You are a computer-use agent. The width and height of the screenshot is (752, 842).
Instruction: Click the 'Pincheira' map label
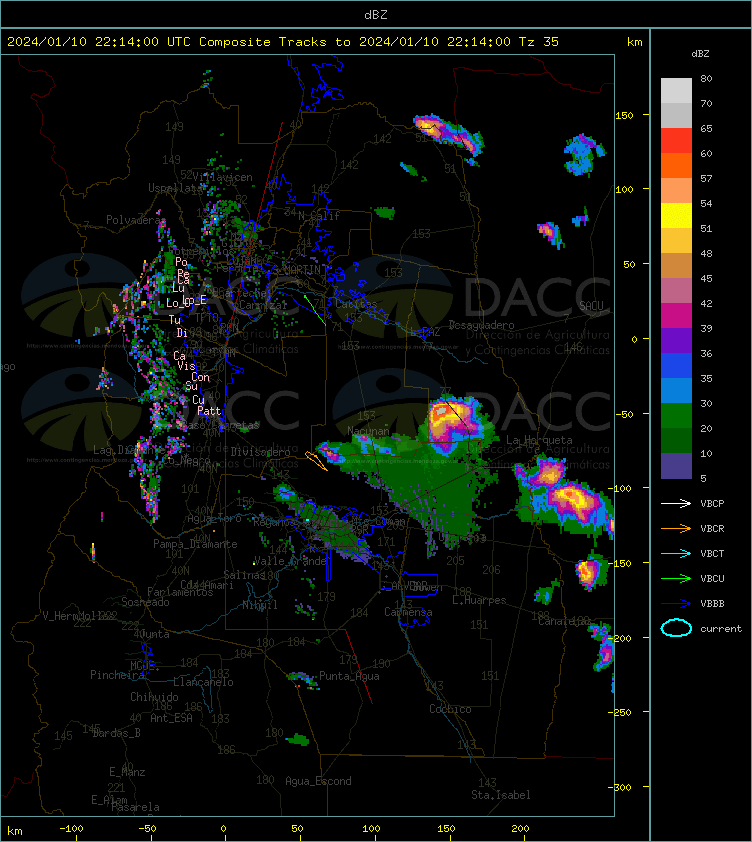click(117, 675)
